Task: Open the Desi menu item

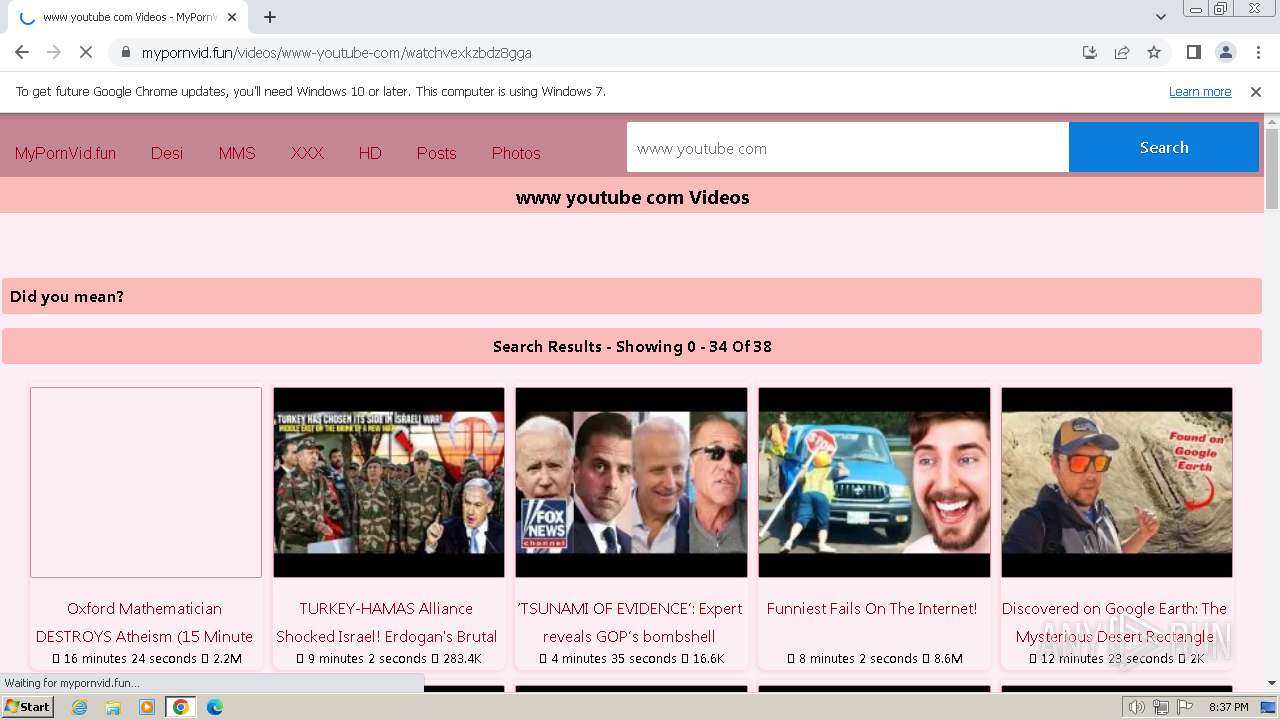Action: pos(167,153)
